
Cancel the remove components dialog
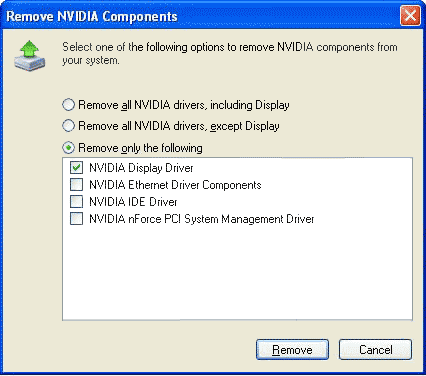pos(375,350)
